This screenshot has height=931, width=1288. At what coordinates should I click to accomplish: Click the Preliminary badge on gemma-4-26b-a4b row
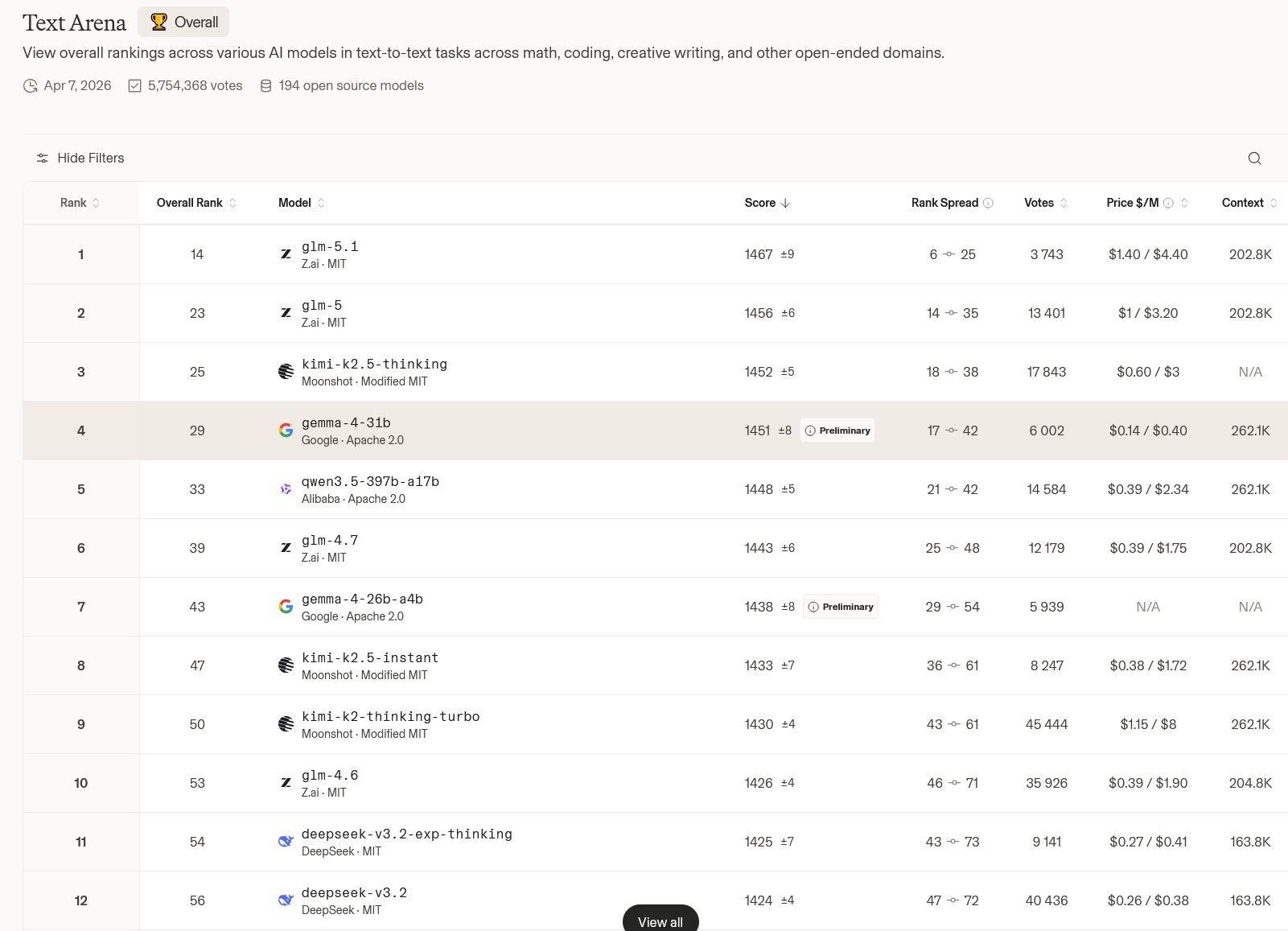841,607
